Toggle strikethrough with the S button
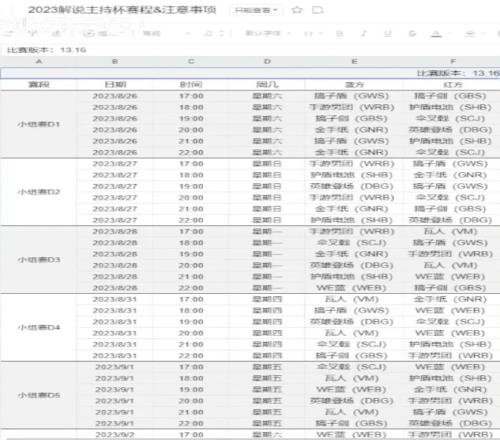500x440 pixels. coord(412,33)
